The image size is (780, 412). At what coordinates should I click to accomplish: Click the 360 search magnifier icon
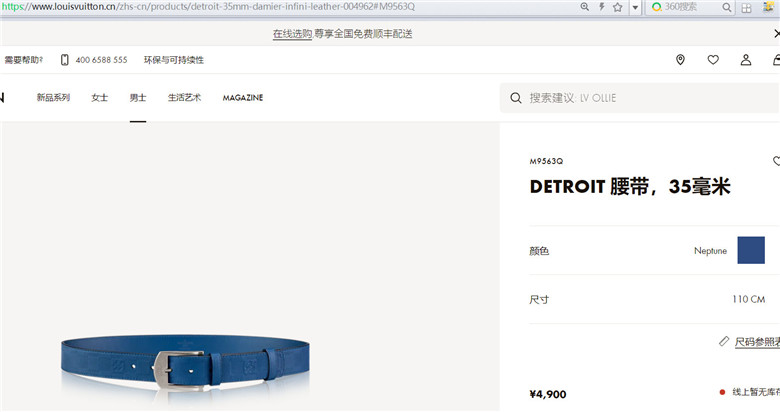(727, 7)
